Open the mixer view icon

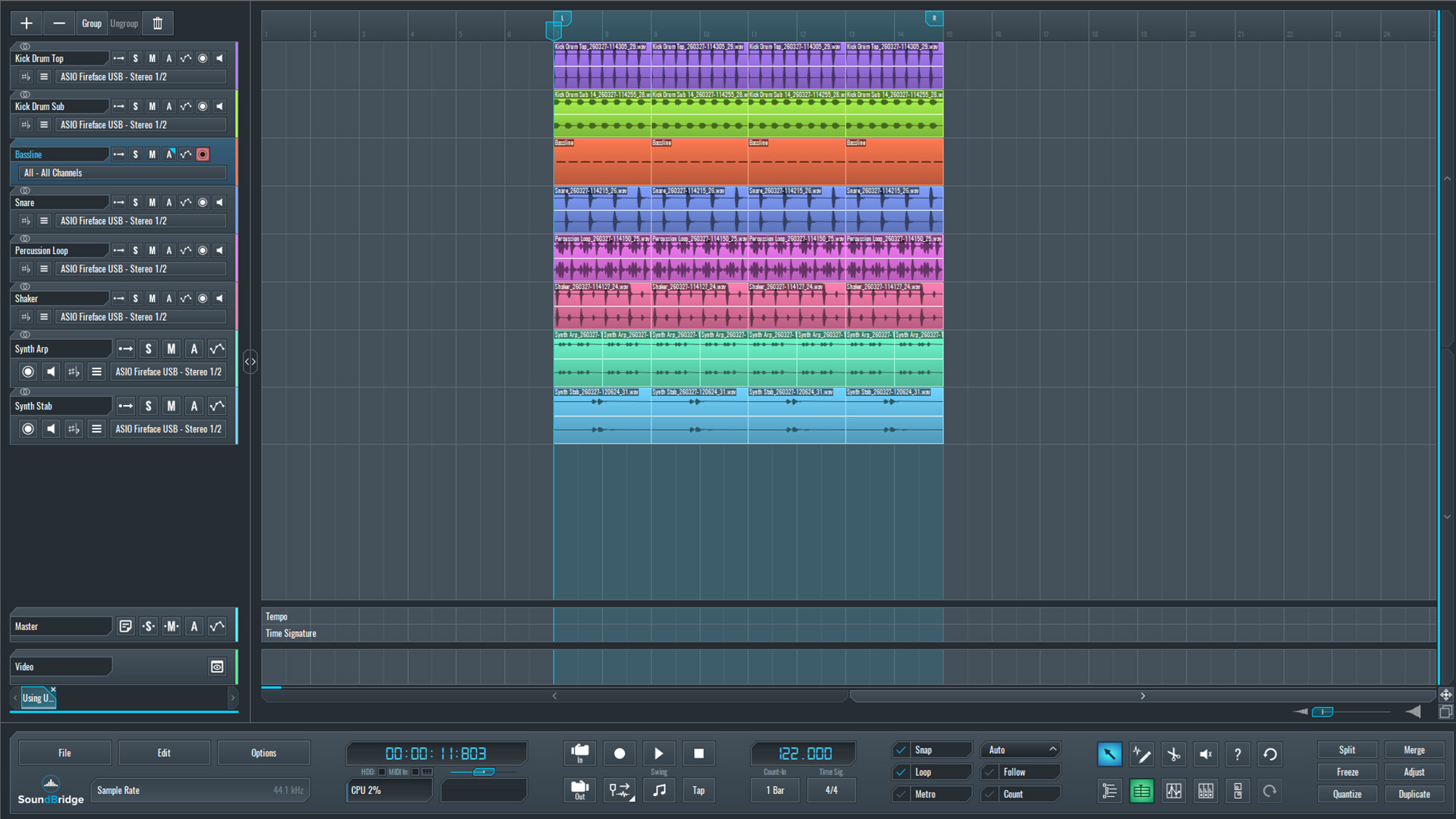point(1206,791)
